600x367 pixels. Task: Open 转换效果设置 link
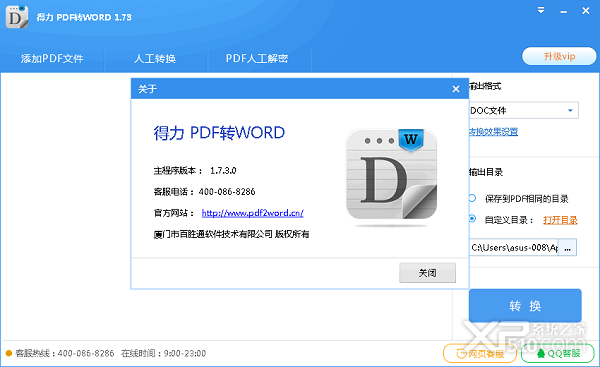494,132
